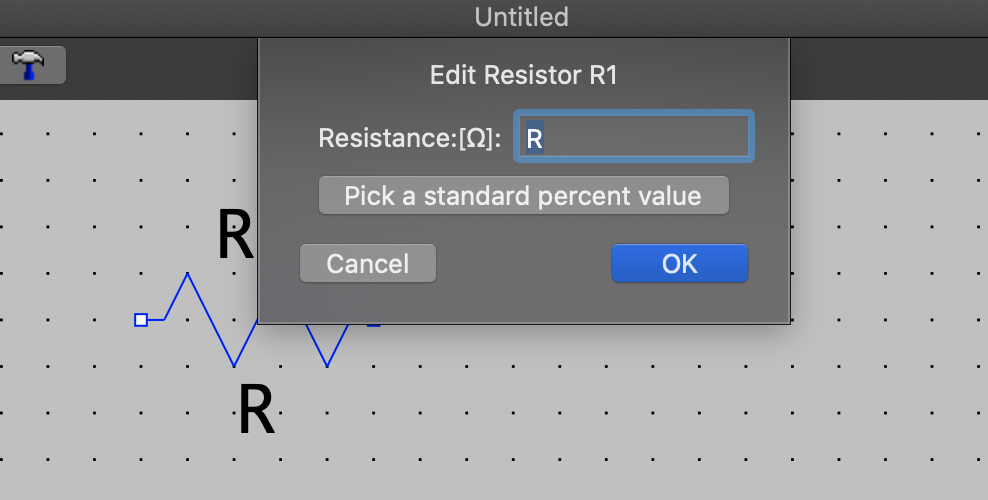Click the wire segment beside the left terminal
988x500 pixels.
[156, 320]
